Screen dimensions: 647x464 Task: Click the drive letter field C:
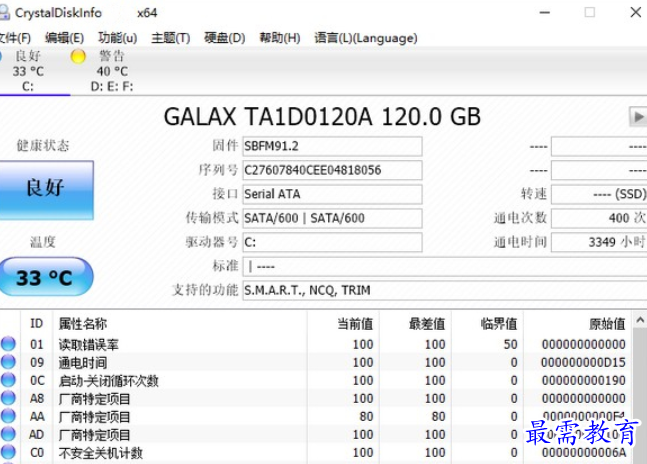tap(332, 242)
